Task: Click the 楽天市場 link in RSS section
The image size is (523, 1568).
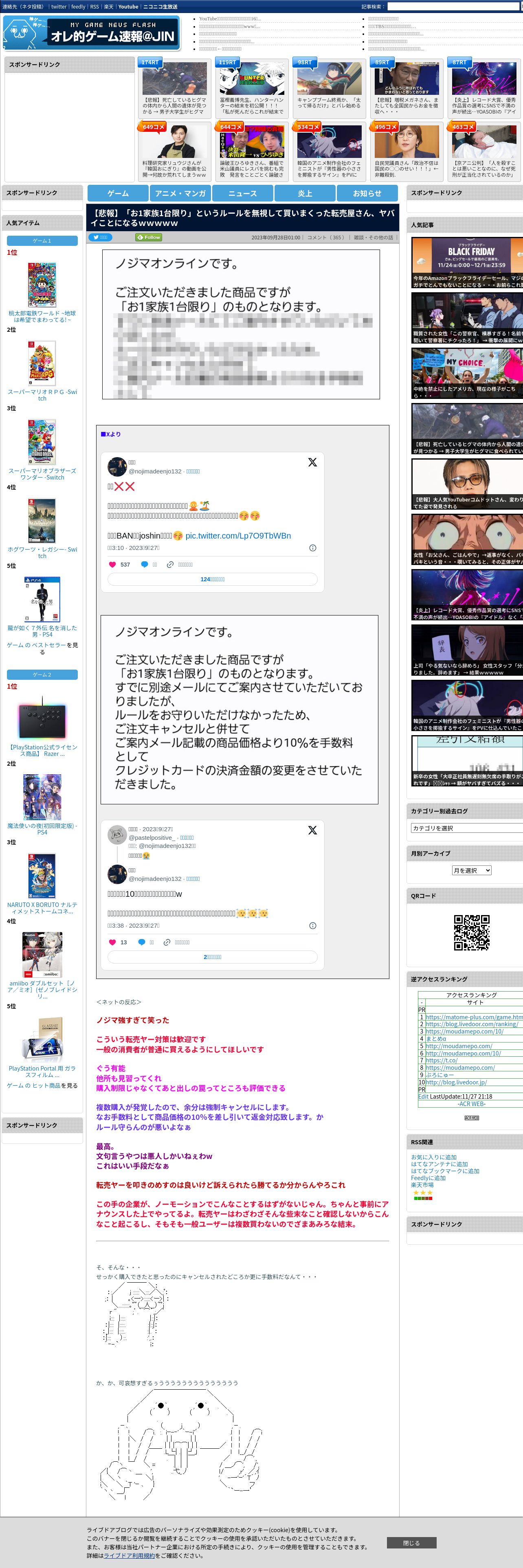Action: coord(422,1185)
